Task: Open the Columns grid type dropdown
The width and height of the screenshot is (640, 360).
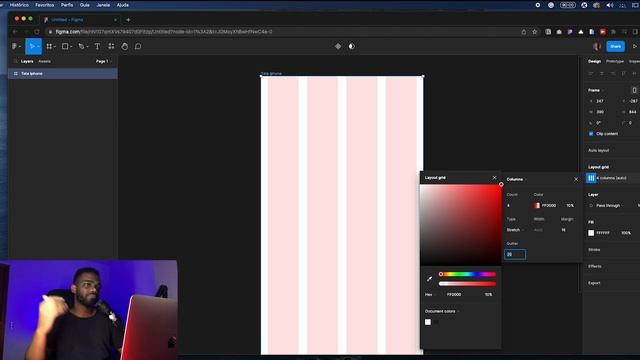Action: [x=516, y=179]
